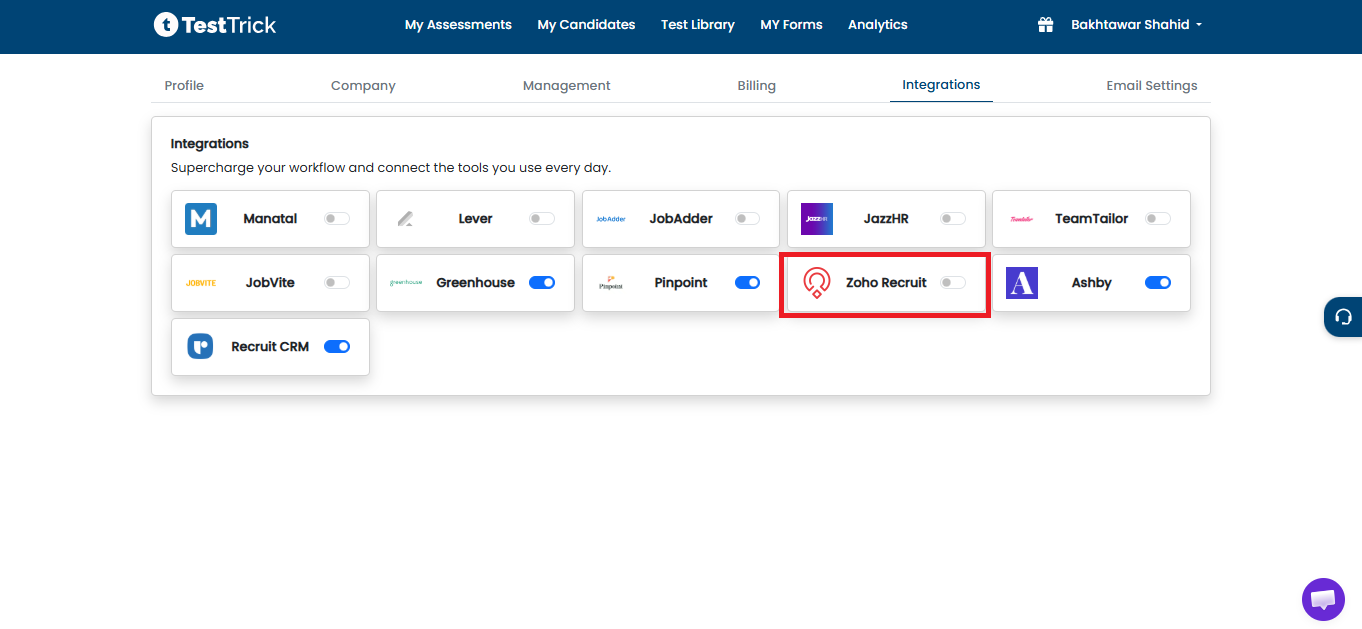Click the Integrations section heading
Screen dimensions: 1362x629
pos(210,144)
